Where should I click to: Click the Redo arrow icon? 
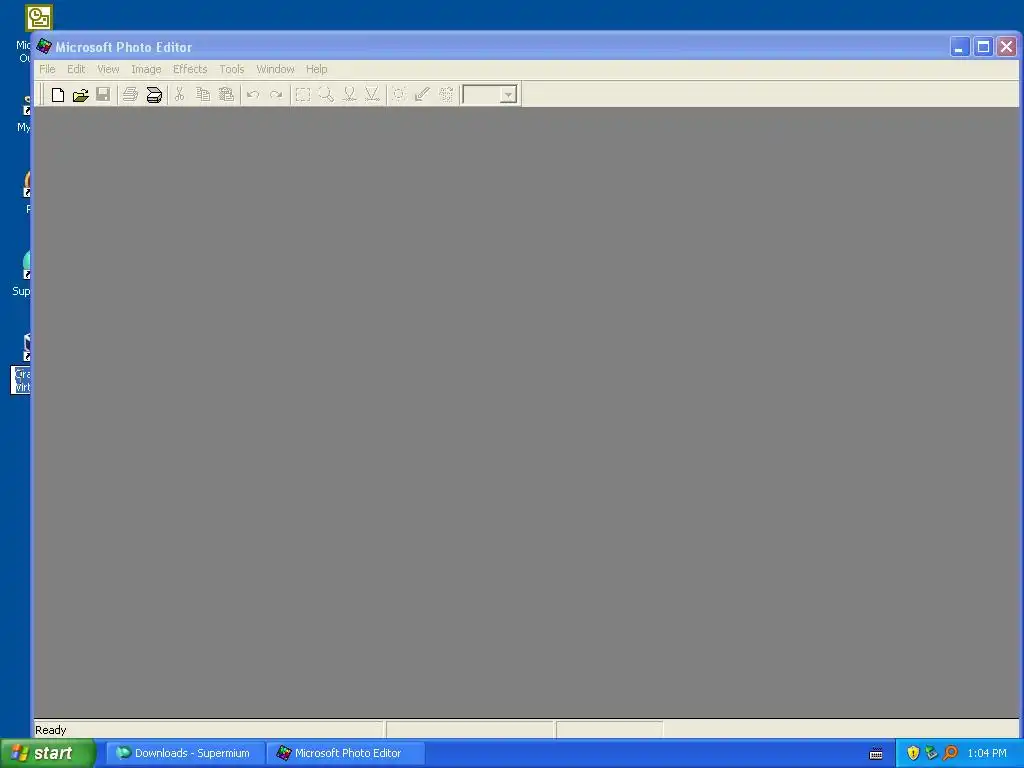pyautogui.click(x=276, y=95)
